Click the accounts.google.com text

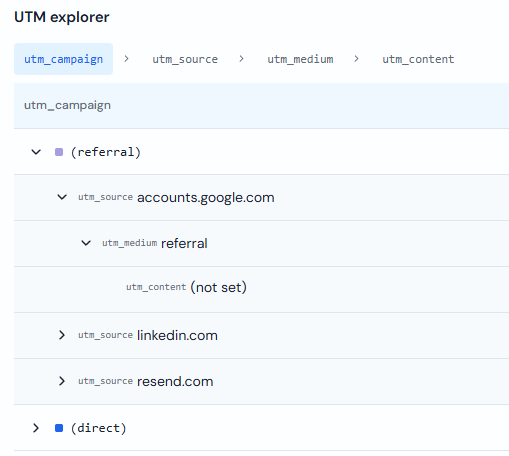tap(206, 198)
